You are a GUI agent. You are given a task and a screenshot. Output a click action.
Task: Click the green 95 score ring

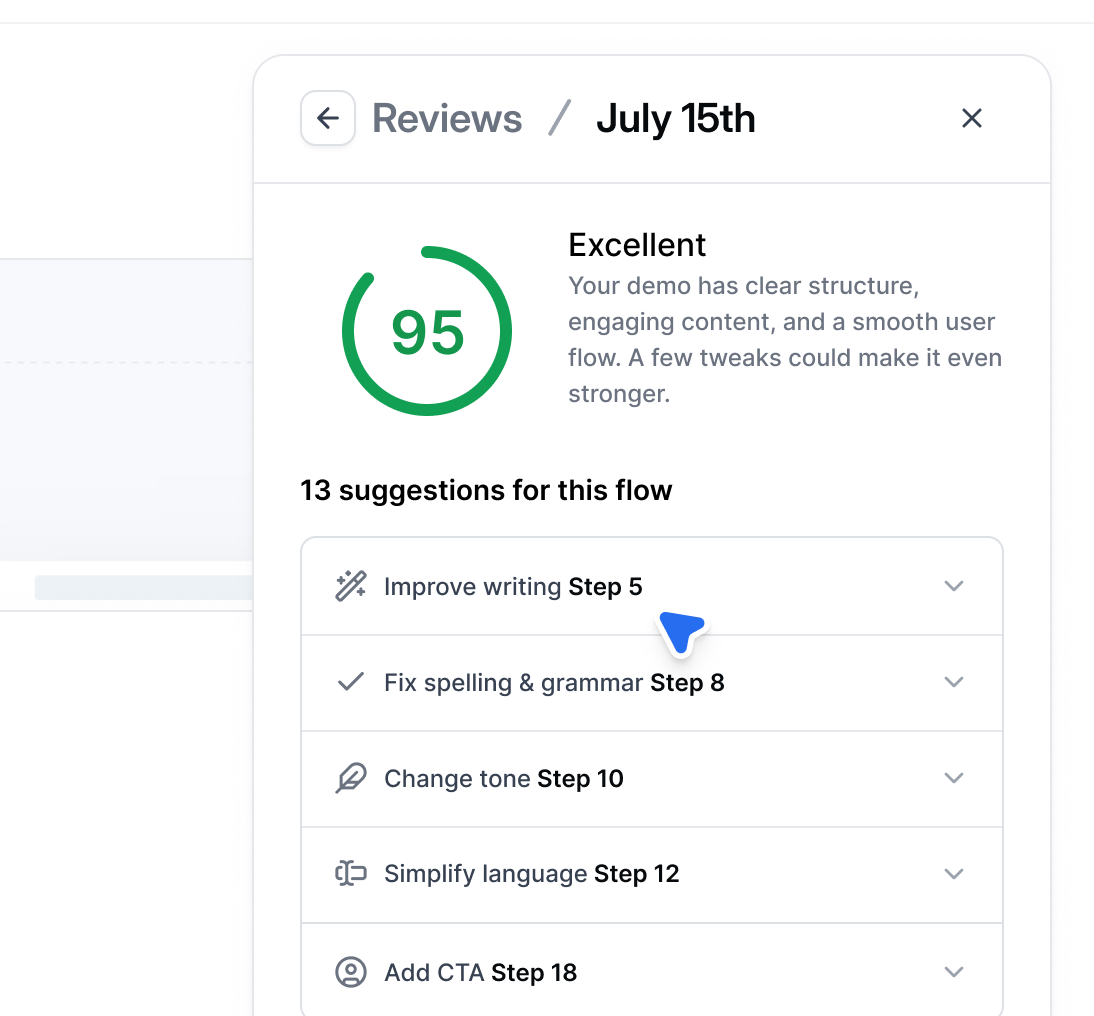(427, 331)
